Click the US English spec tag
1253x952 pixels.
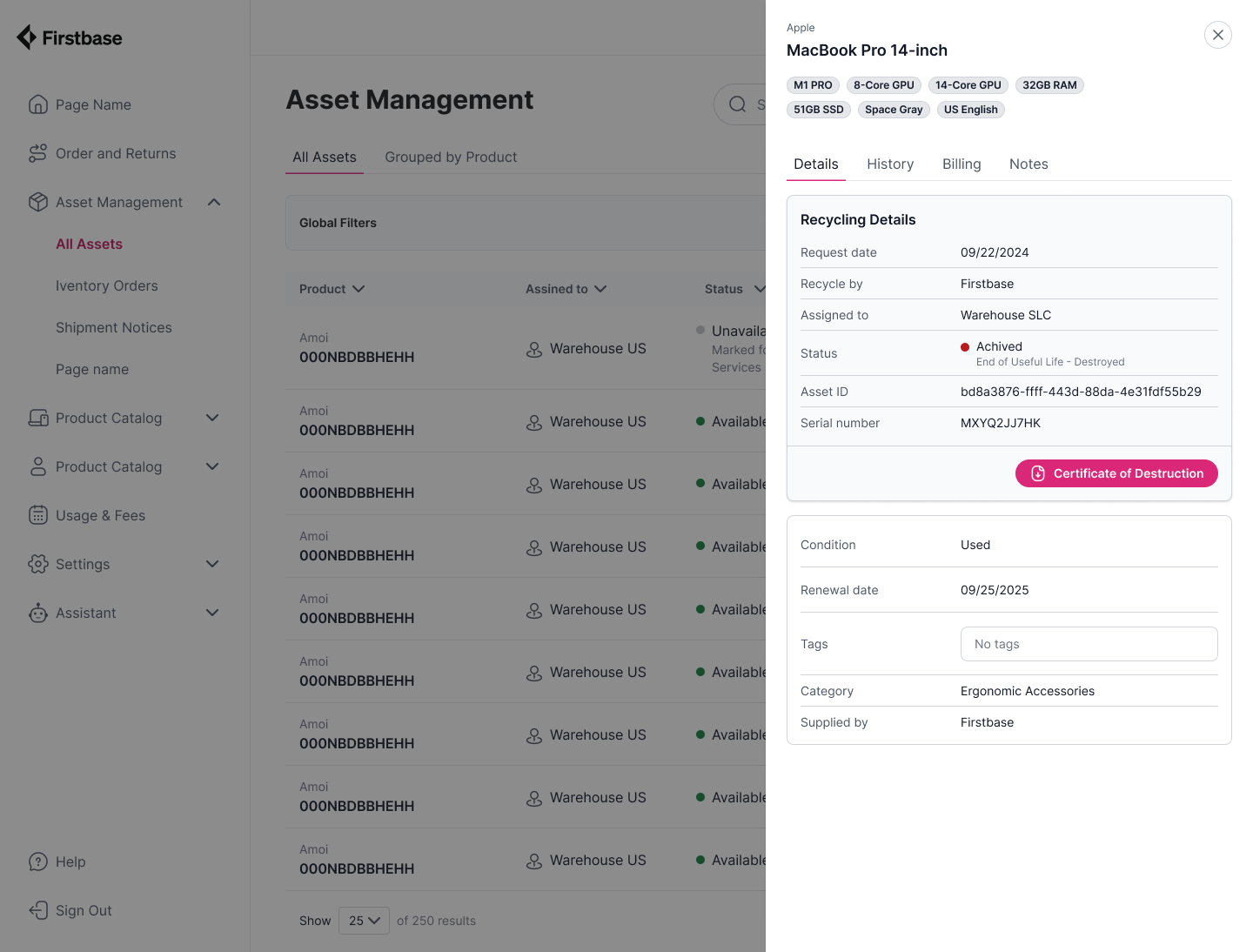click(x=971, y=110)
